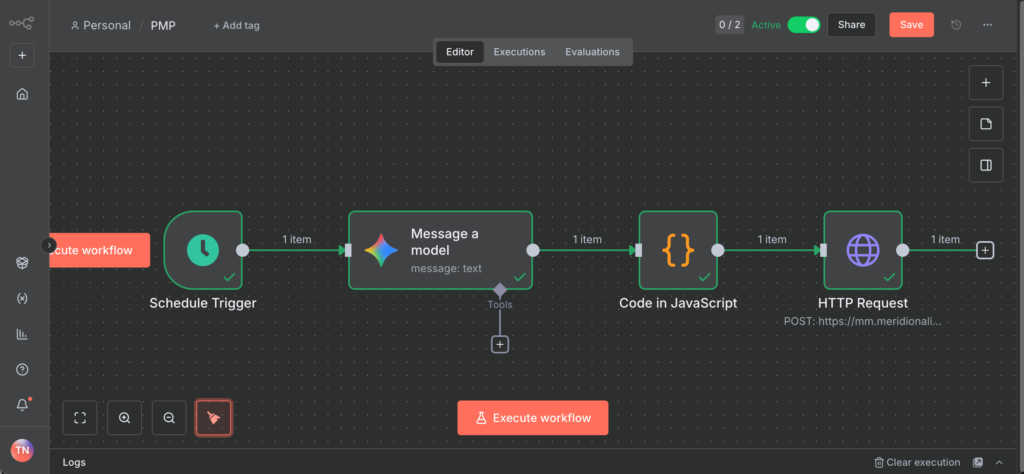Click the tidy up workflow broom icon
This screenshot has height=474, width=1024.
[x=214, y=418]
